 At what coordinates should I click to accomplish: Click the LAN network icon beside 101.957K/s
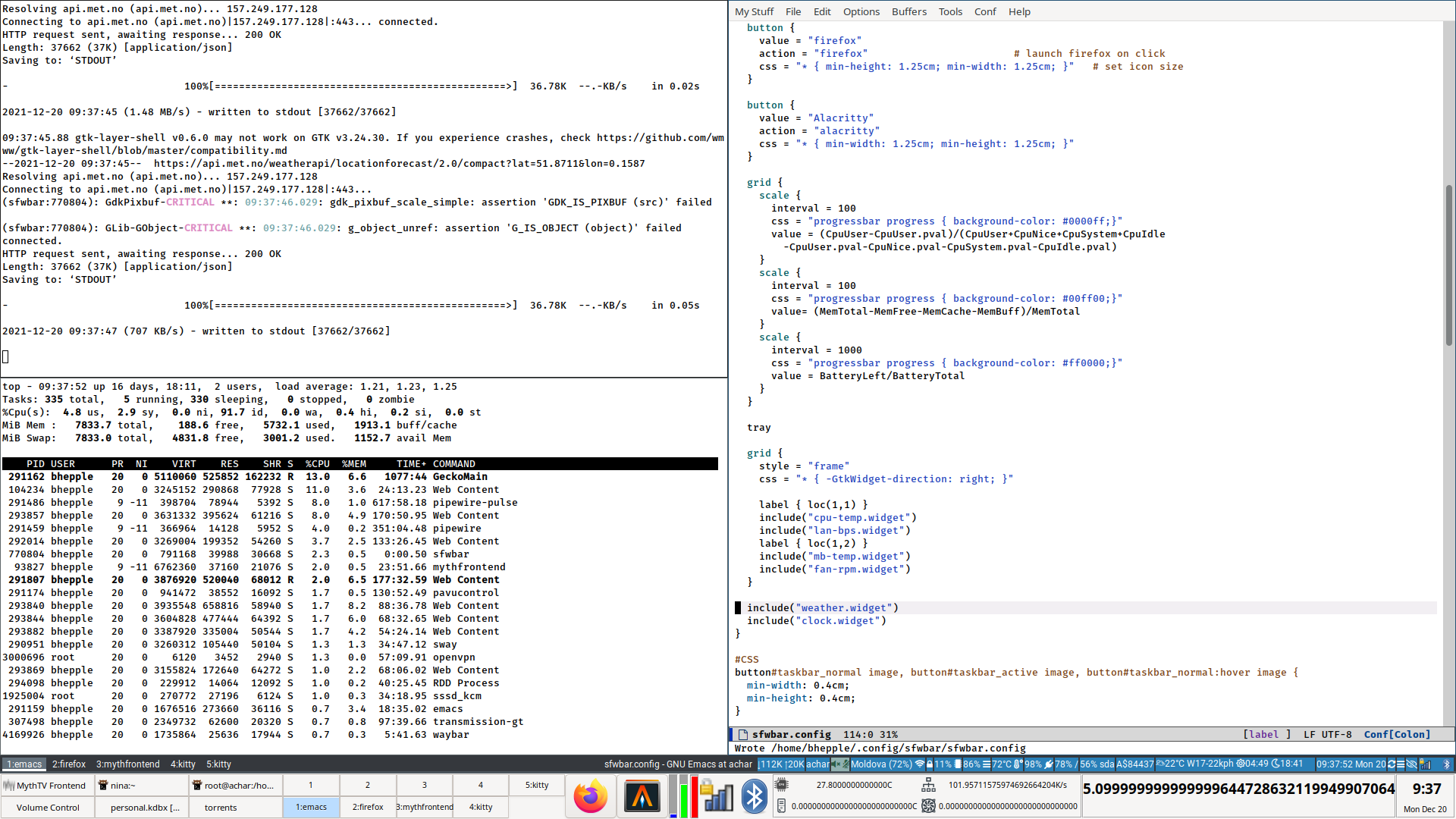click(928, 785)
